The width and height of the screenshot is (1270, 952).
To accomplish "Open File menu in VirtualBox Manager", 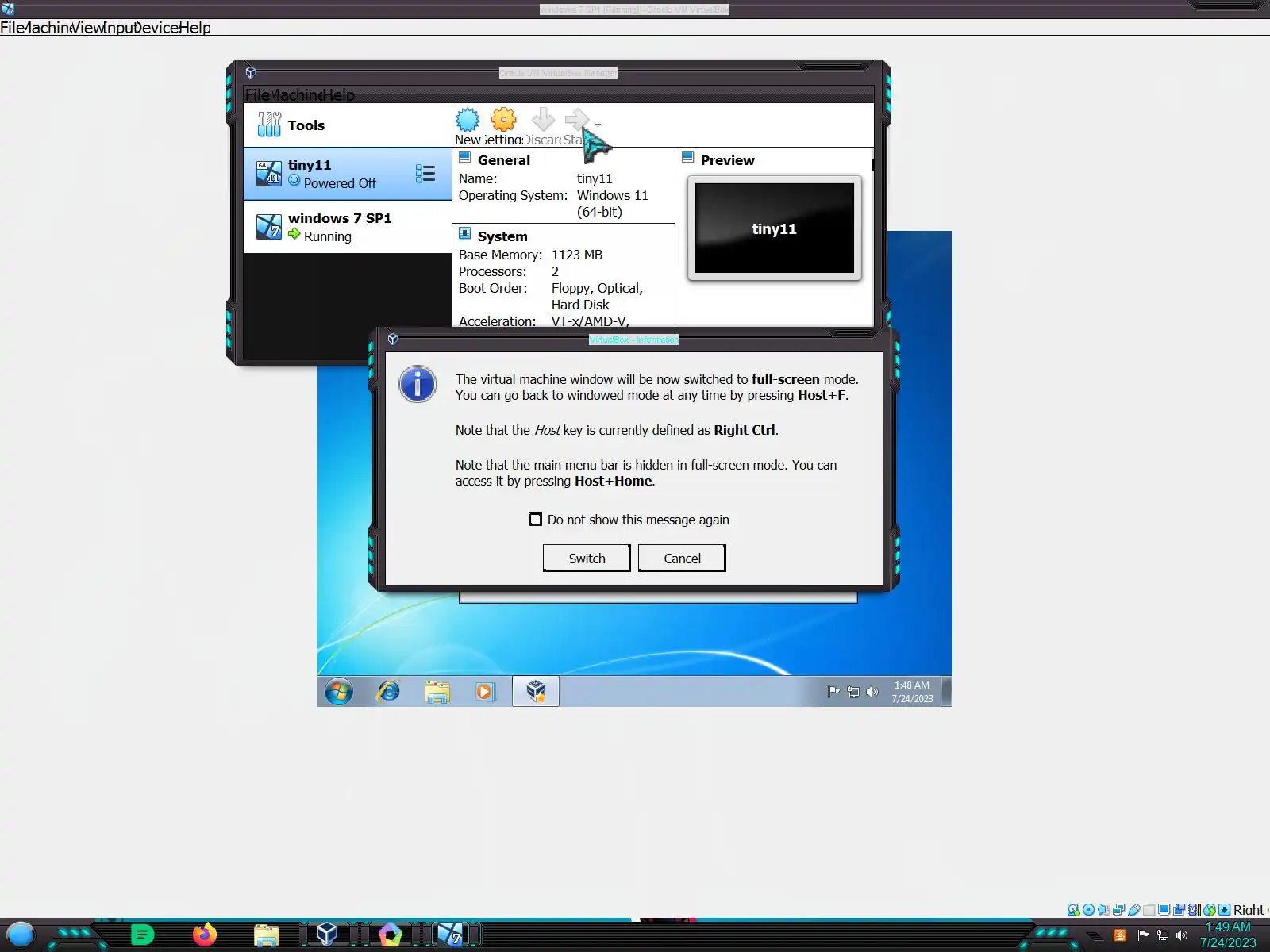I will (256, 95).
